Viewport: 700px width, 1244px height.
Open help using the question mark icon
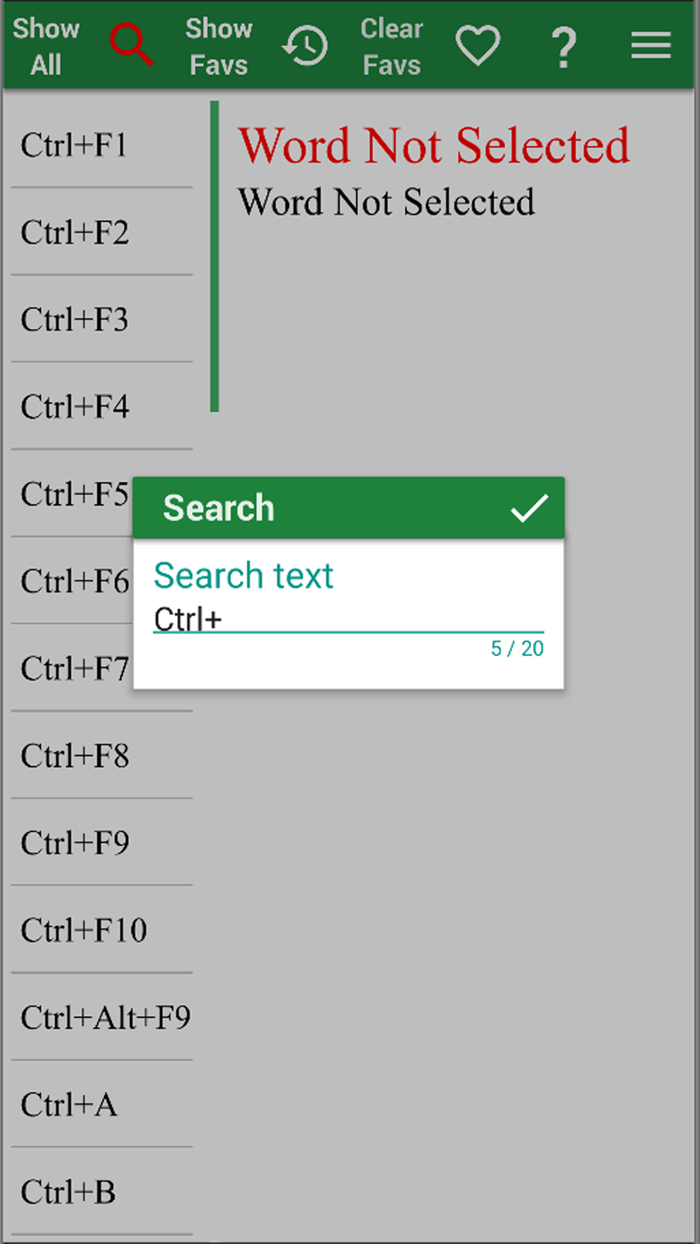pyautogui.click(x=564, y=46)
